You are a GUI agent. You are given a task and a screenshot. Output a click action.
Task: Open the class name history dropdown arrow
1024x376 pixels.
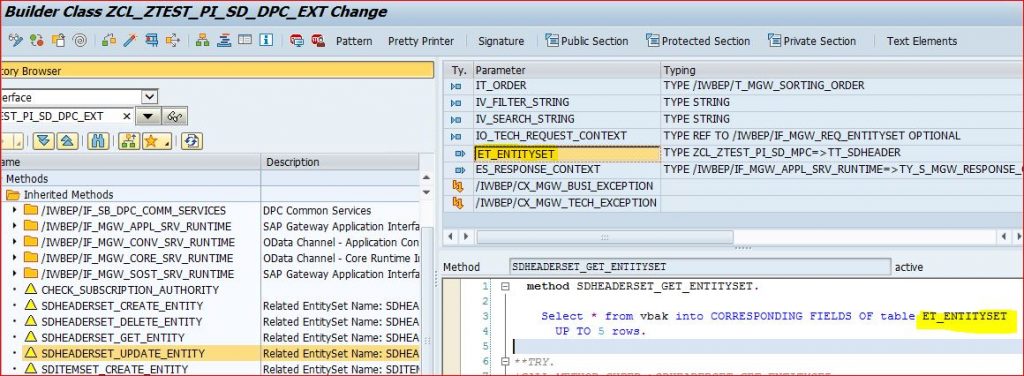point(148,116)
